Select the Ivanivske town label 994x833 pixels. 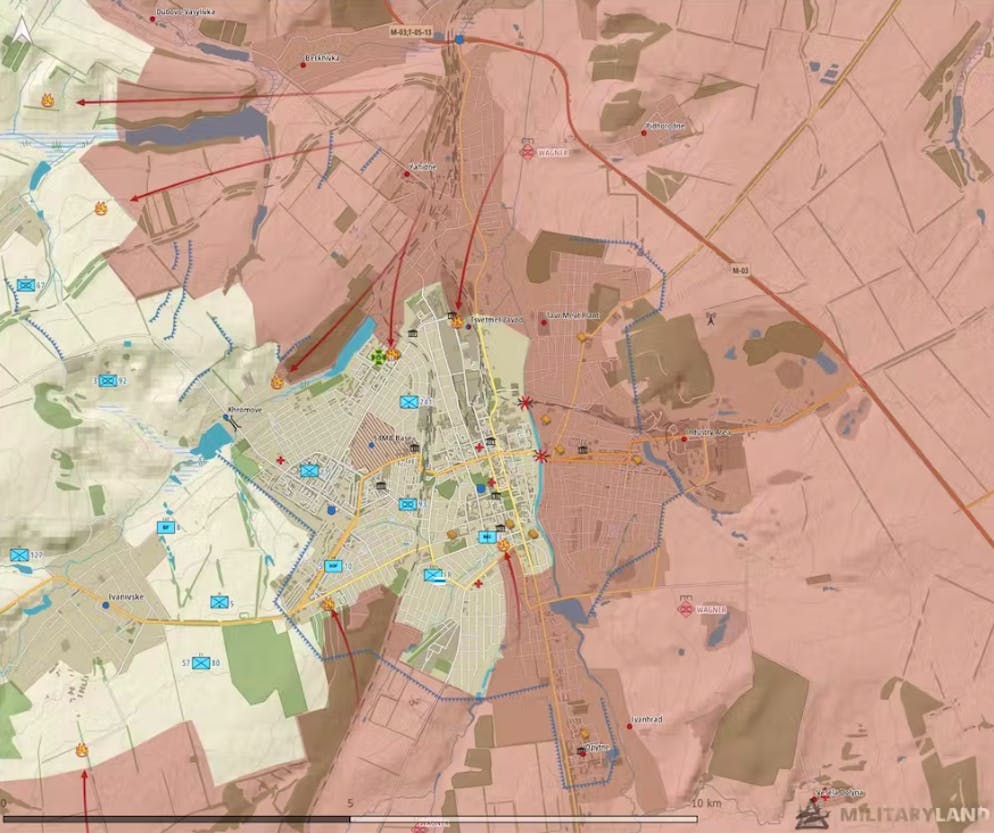click(126, 597)
